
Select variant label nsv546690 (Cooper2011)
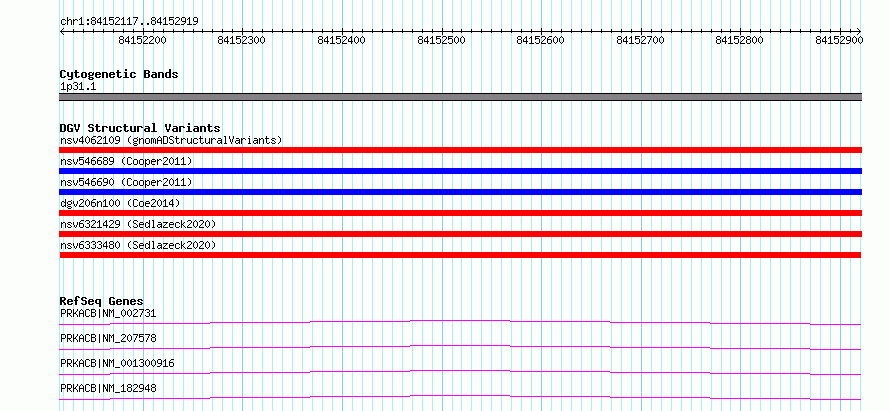[126, 182]
